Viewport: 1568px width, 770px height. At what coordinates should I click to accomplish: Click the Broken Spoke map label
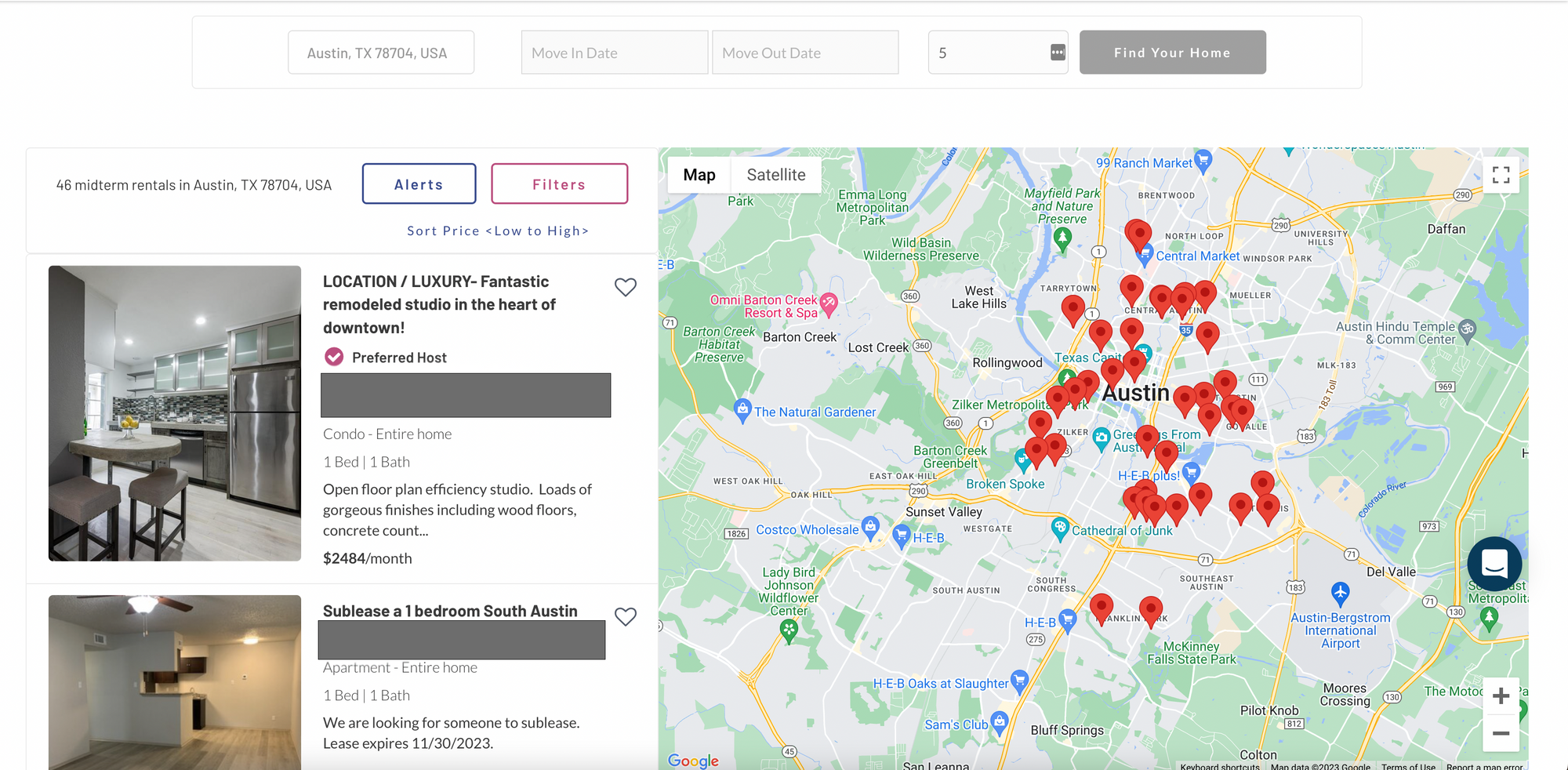point(1005,484)
